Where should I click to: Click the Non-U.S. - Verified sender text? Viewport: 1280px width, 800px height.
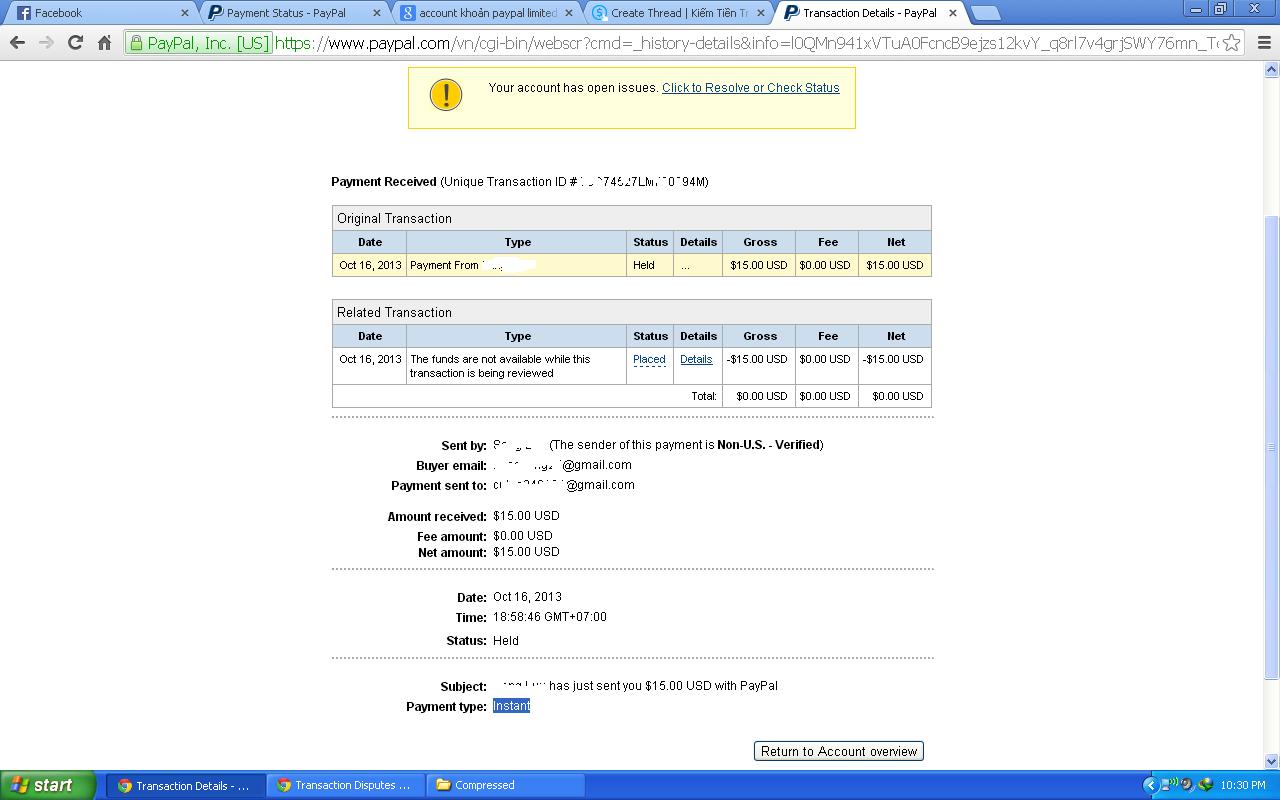click(x=768, y=445)
